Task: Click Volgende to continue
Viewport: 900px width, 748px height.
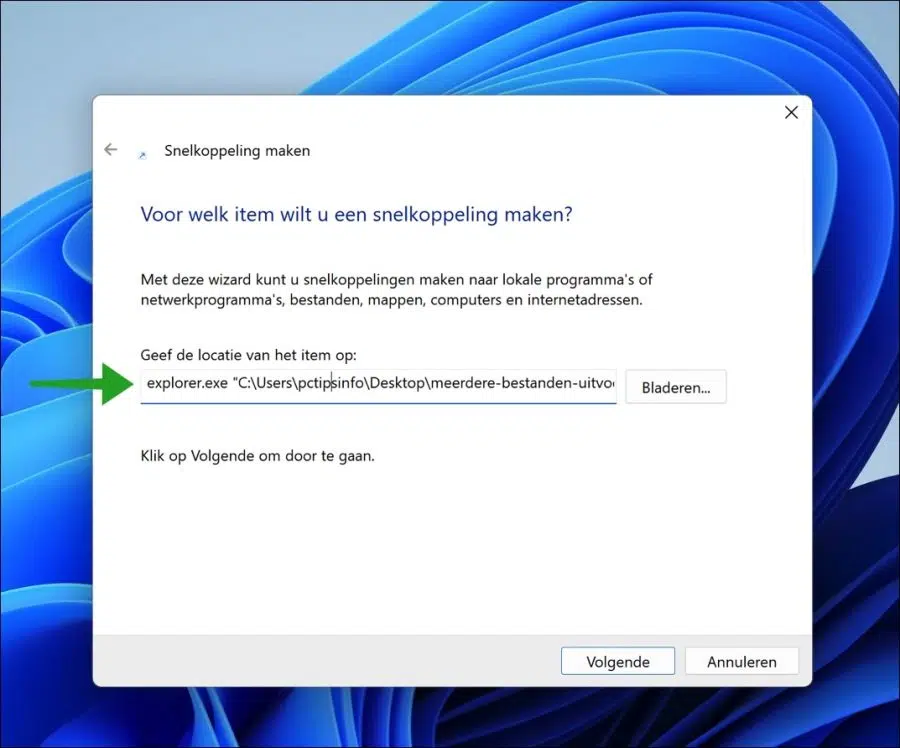Action: 618,661
